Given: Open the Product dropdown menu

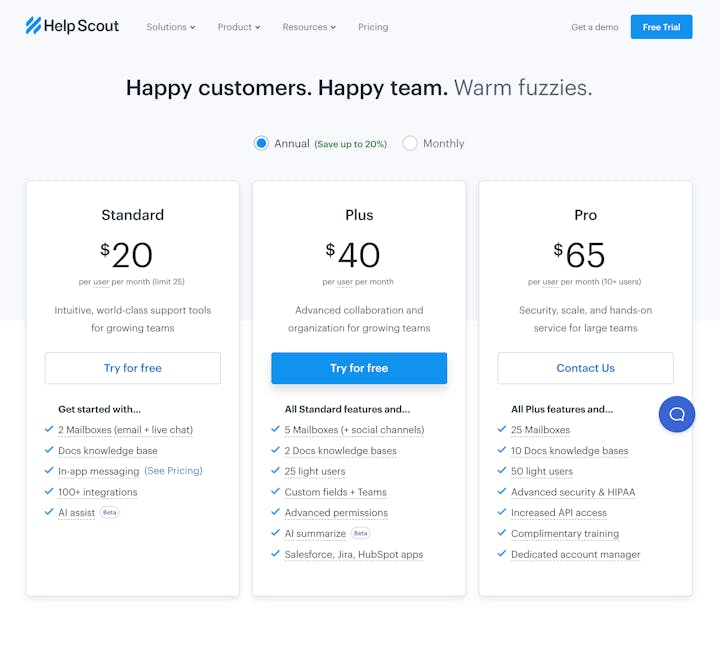Looking at the screenshot, I should (x=239, y=27).
